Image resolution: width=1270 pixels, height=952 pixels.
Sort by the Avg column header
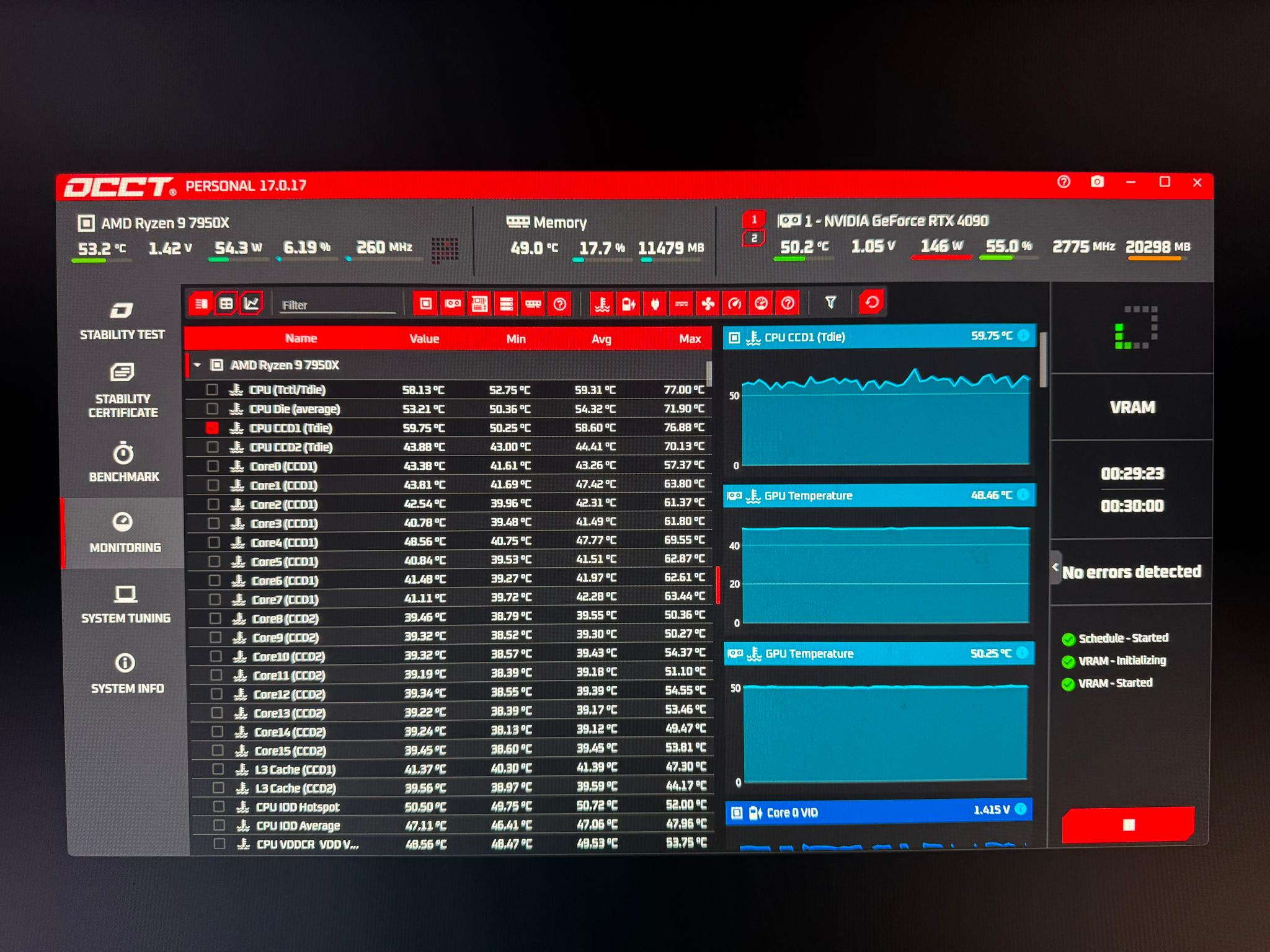click(x=601, y=339)
